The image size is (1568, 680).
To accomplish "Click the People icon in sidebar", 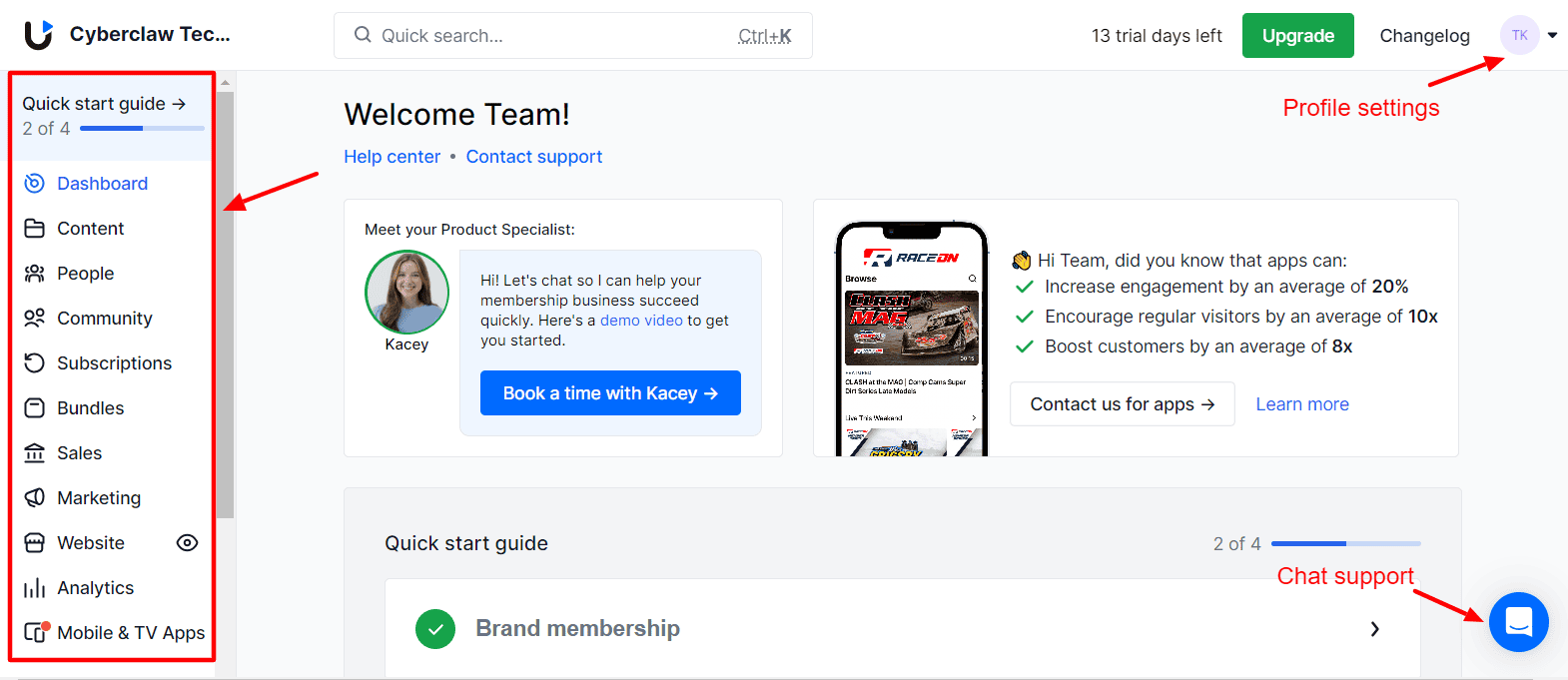I will tap(34, 274).
